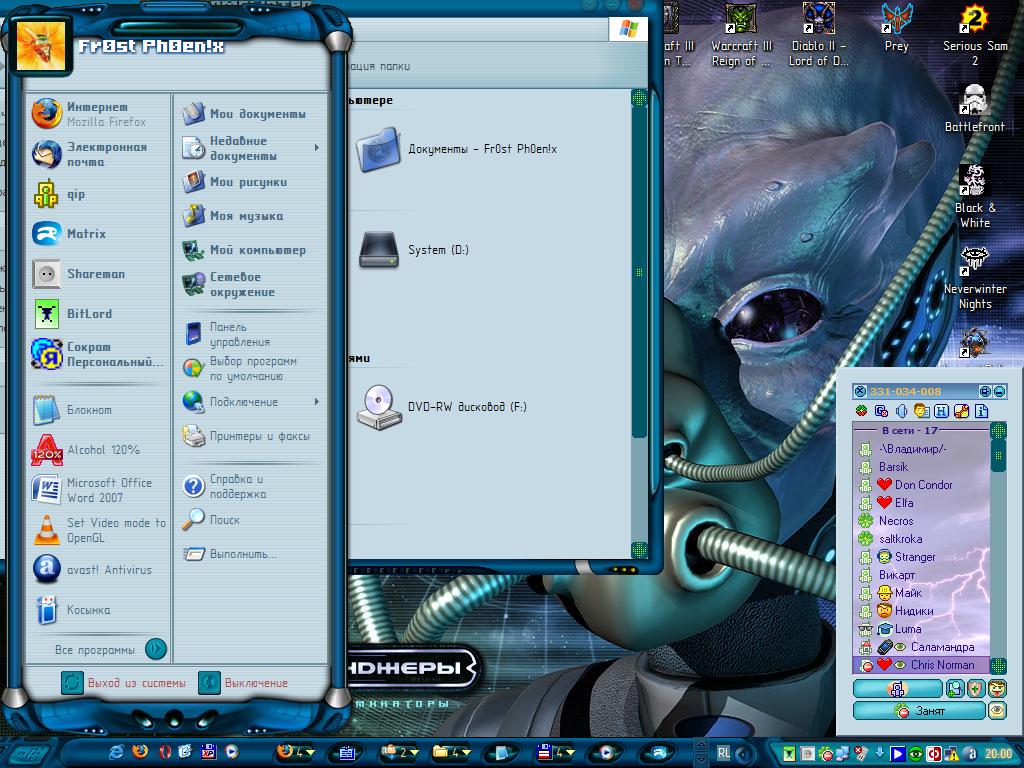Select Neverwinter Nights desktop shortcut
Viewport: 1024px width, 768px height.
click(974, 277)
